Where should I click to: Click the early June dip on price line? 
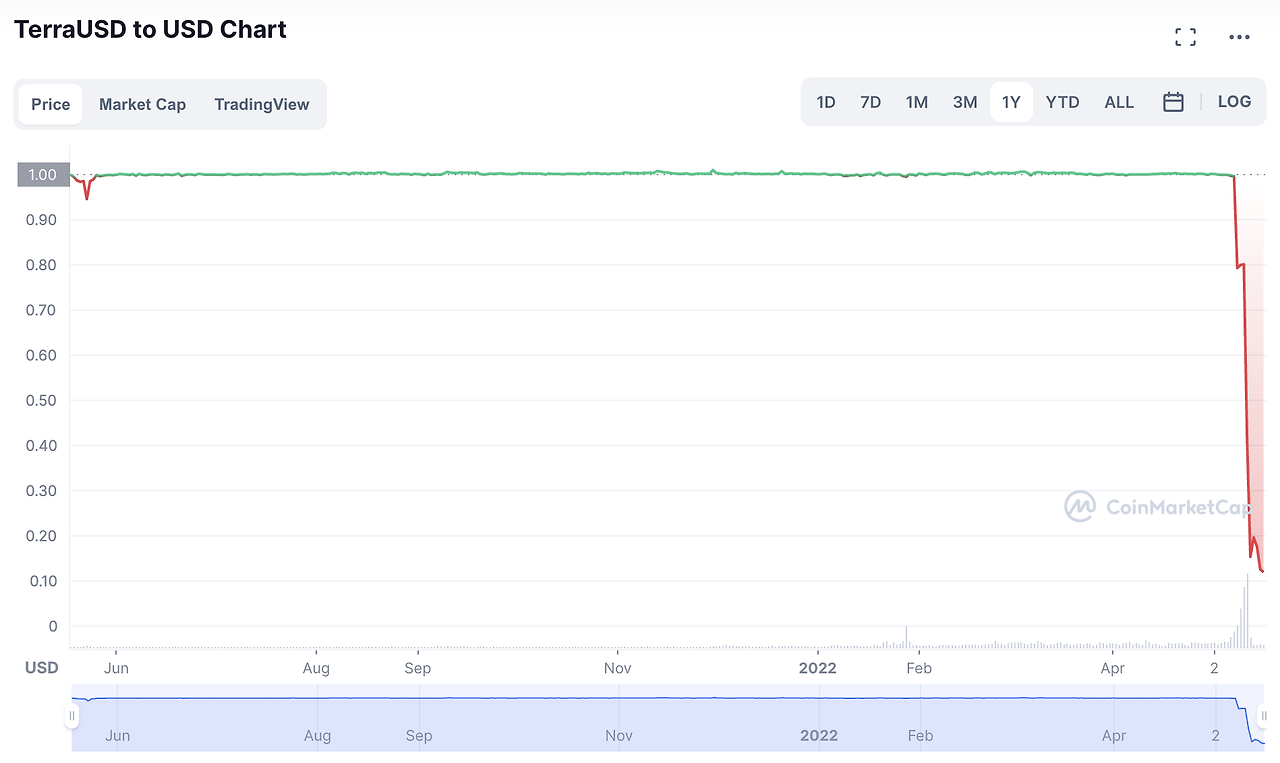click(x=87, y=197)
